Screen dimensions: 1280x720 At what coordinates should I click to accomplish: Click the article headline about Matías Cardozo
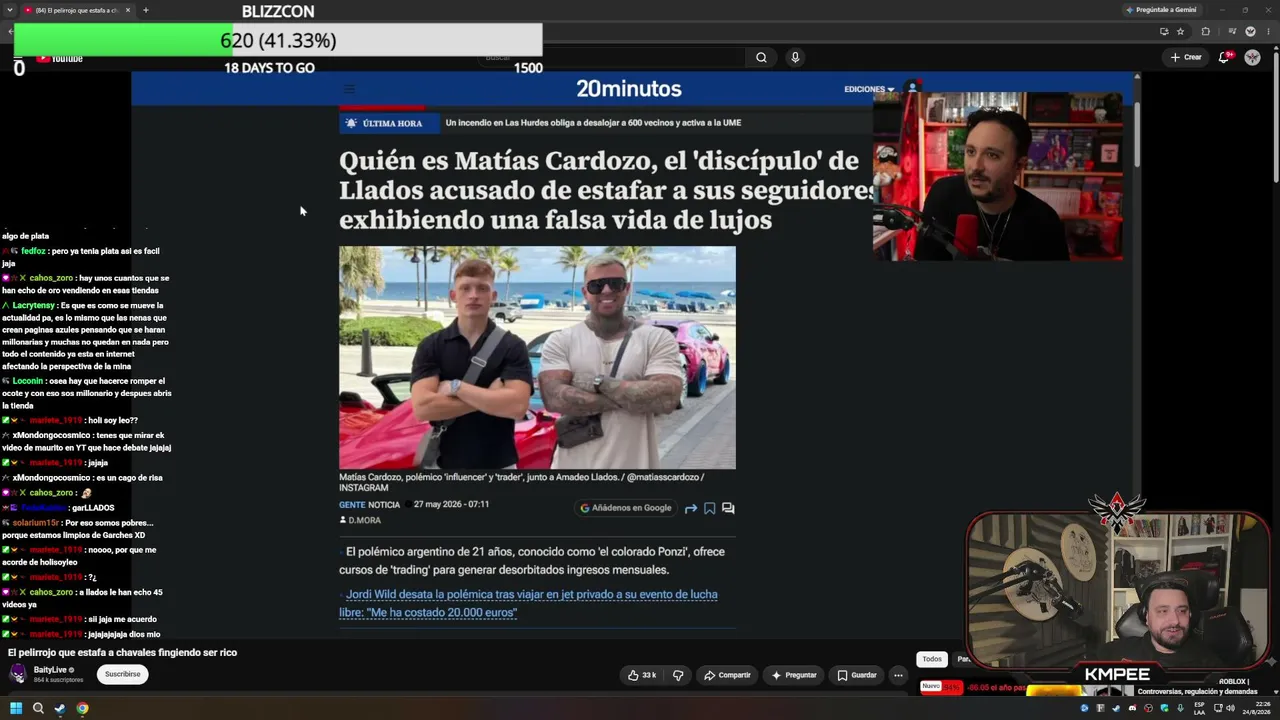tap(608, 190)
